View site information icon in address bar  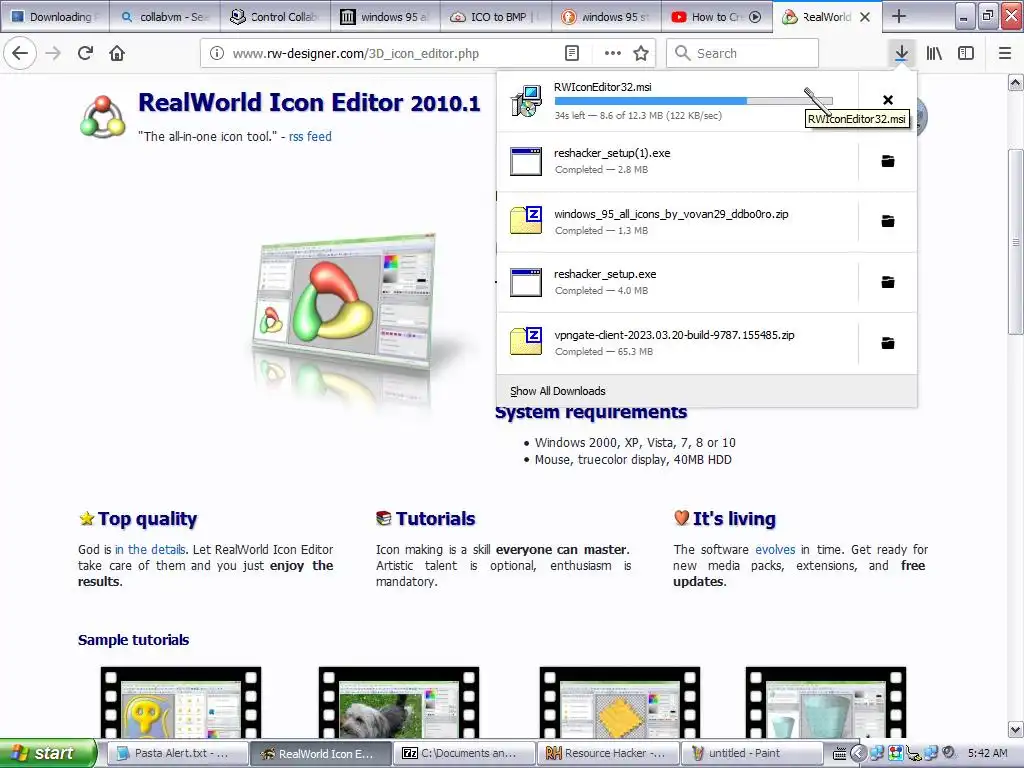click(x=217, y=53)
